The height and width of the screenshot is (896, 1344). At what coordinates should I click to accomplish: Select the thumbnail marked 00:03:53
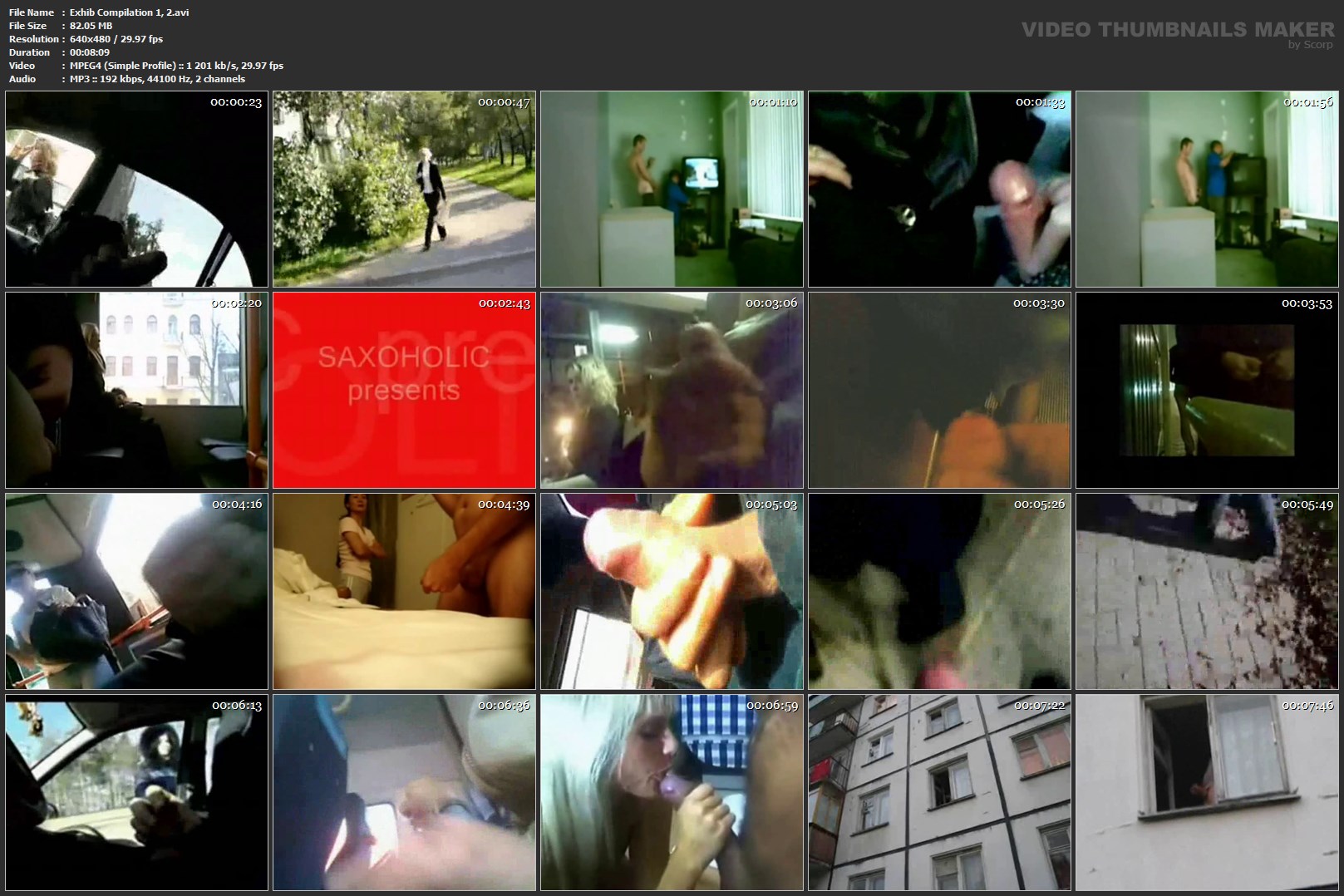point(1207,390)
